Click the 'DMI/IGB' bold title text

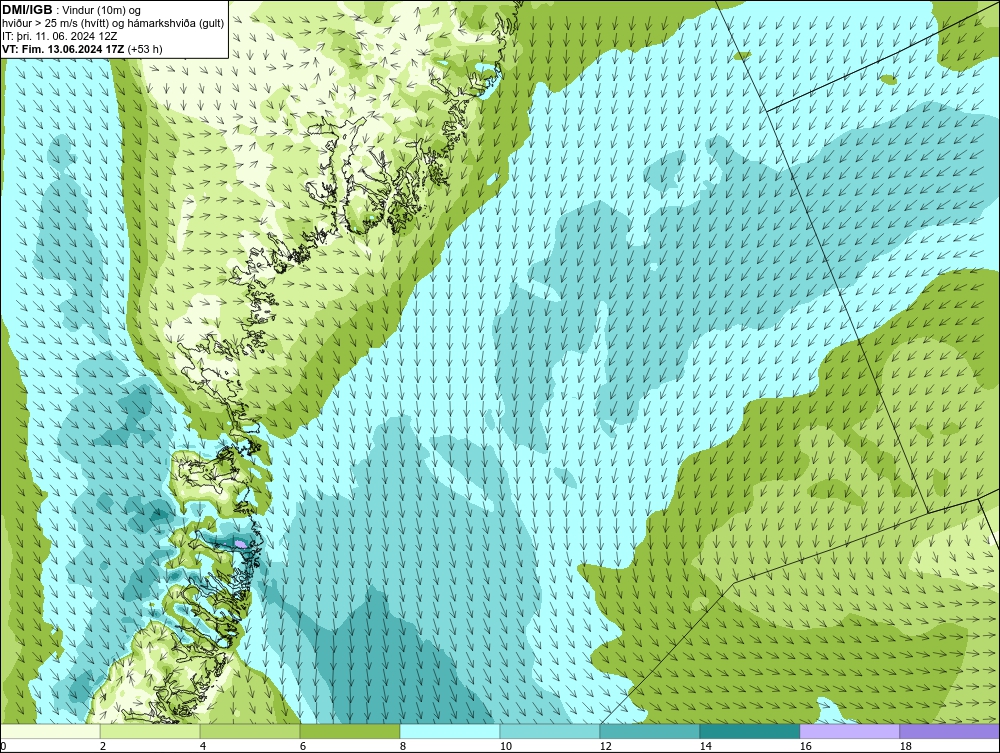point(27,10)
